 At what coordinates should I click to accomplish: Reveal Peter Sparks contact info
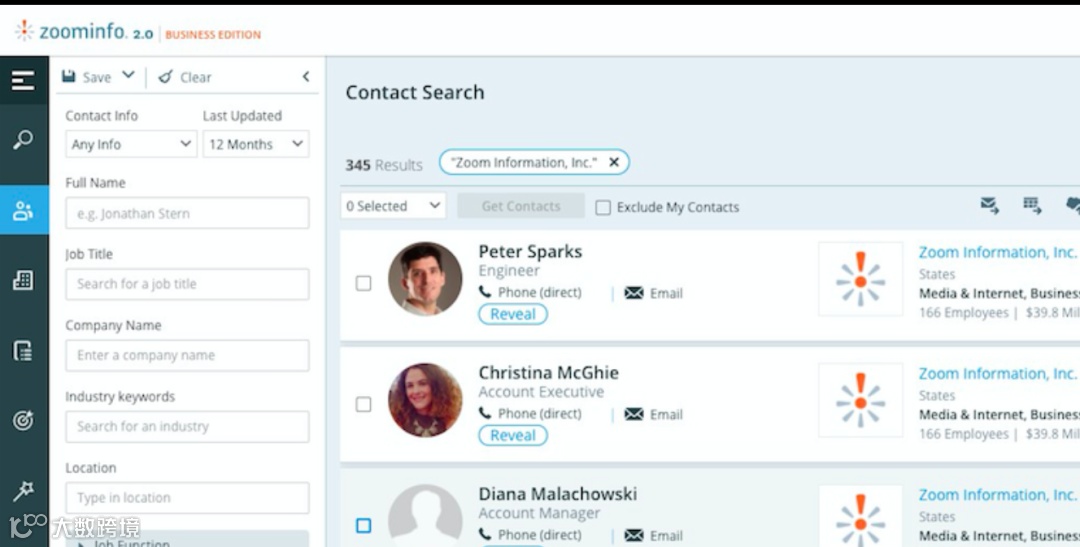click(513, 314)
